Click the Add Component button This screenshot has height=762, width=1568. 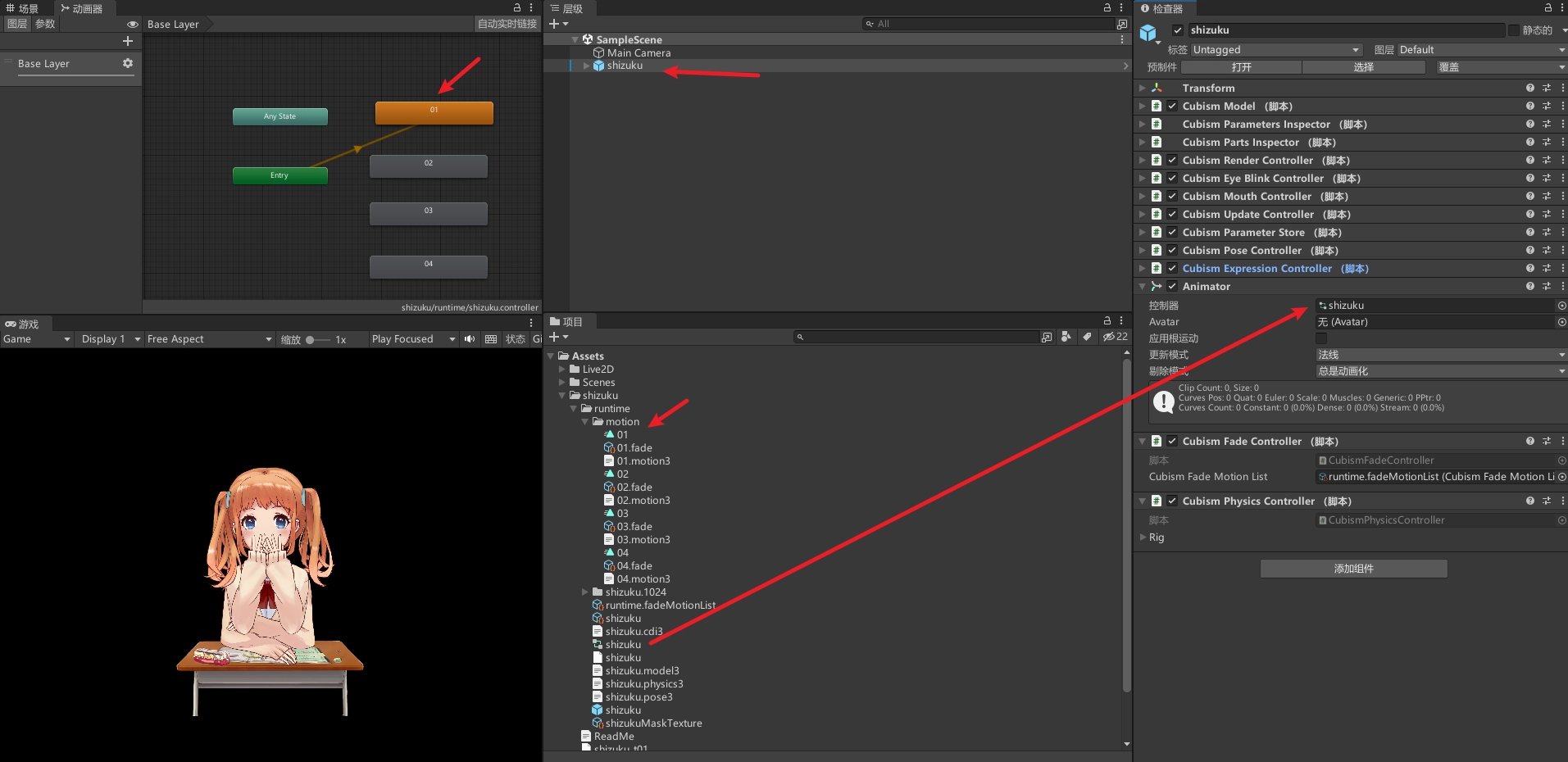tap(1353, 569)
